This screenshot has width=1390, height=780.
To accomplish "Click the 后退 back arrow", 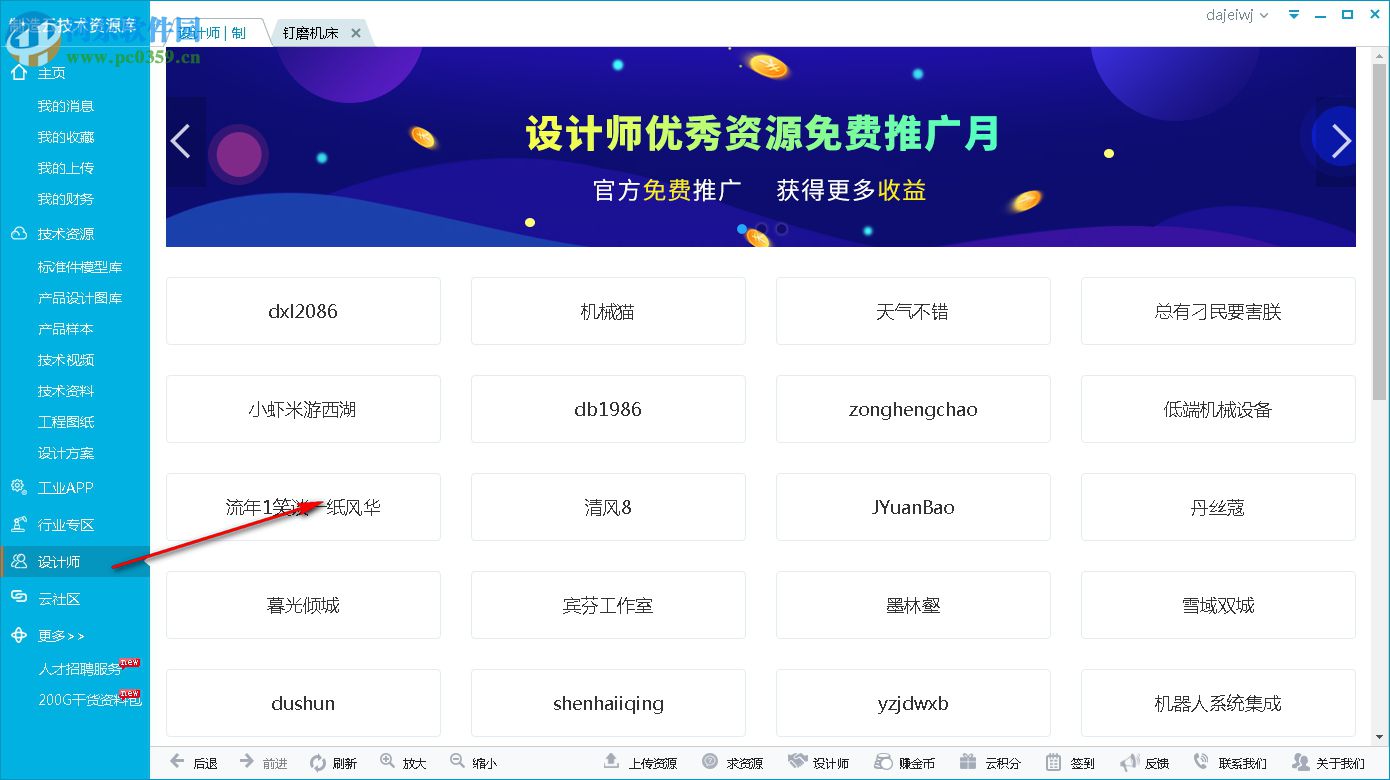I will (x=178, y=762).
